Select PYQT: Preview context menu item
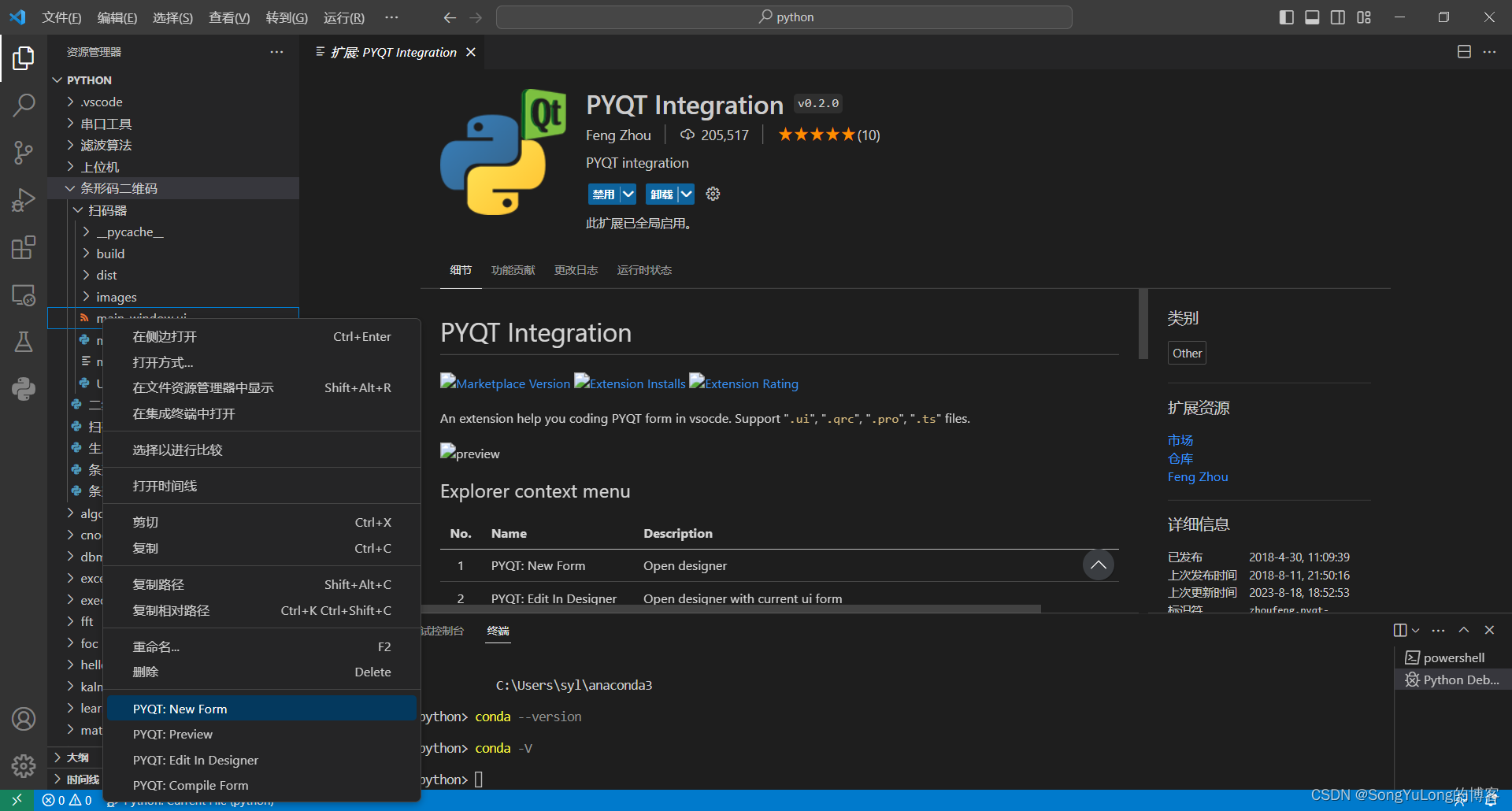This screenshot has height=811, width=1512. 261,734
